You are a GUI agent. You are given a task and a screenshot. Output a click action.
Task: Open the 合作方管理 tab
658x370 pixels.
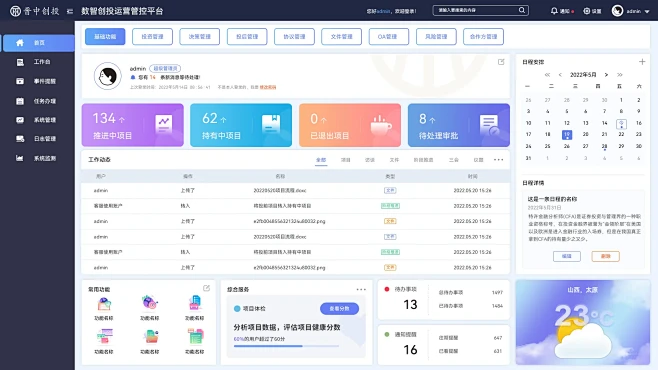483,36
